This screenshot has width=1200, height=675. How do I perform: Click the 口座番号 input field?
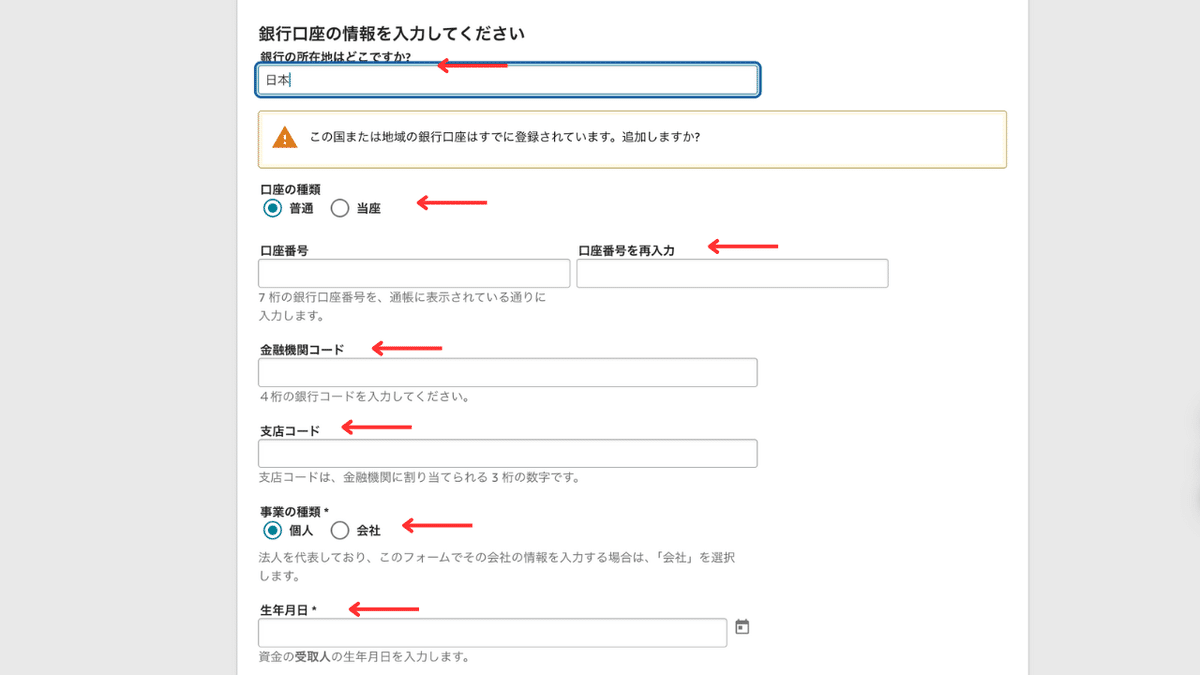(x=413, y=273)
